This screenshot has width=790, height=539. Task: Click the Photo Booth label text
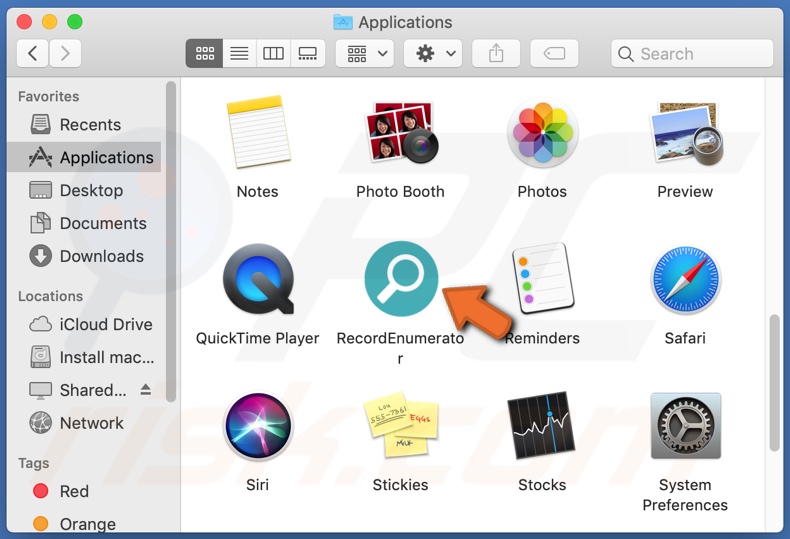click(401, 192)
